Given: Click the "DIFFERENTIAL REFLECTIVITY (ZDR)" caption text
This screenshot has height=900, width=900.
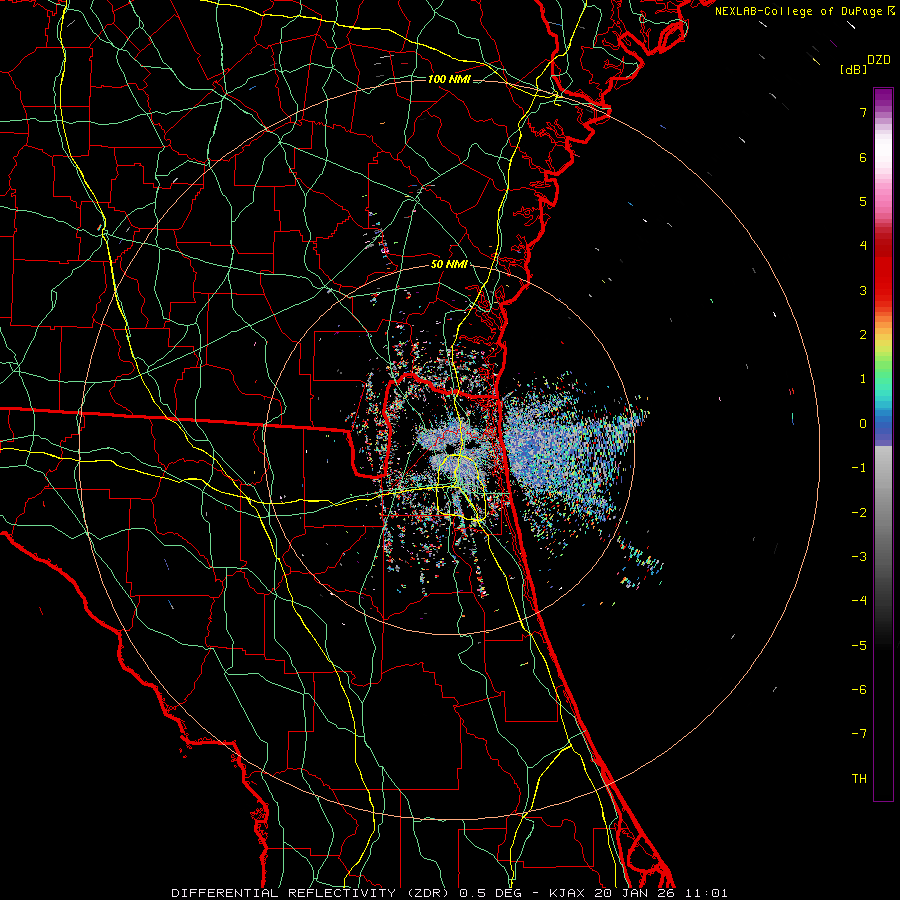Looking at the screenshot, I should pyautogui.click(x=312, y=893).
